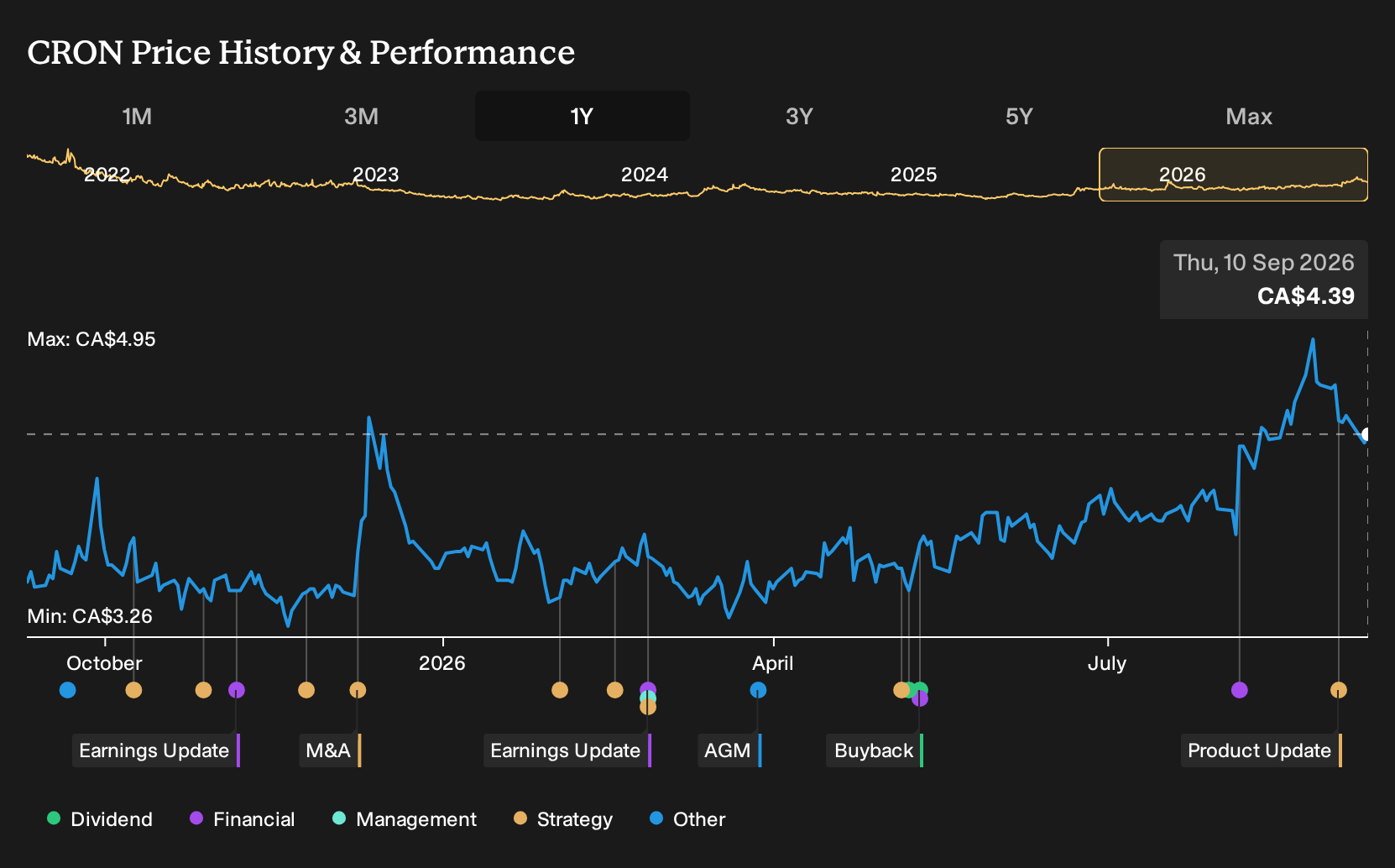1395x868 pixels.
Task: Toggle the Other legend filter
Action: click(x=687, y=819)
